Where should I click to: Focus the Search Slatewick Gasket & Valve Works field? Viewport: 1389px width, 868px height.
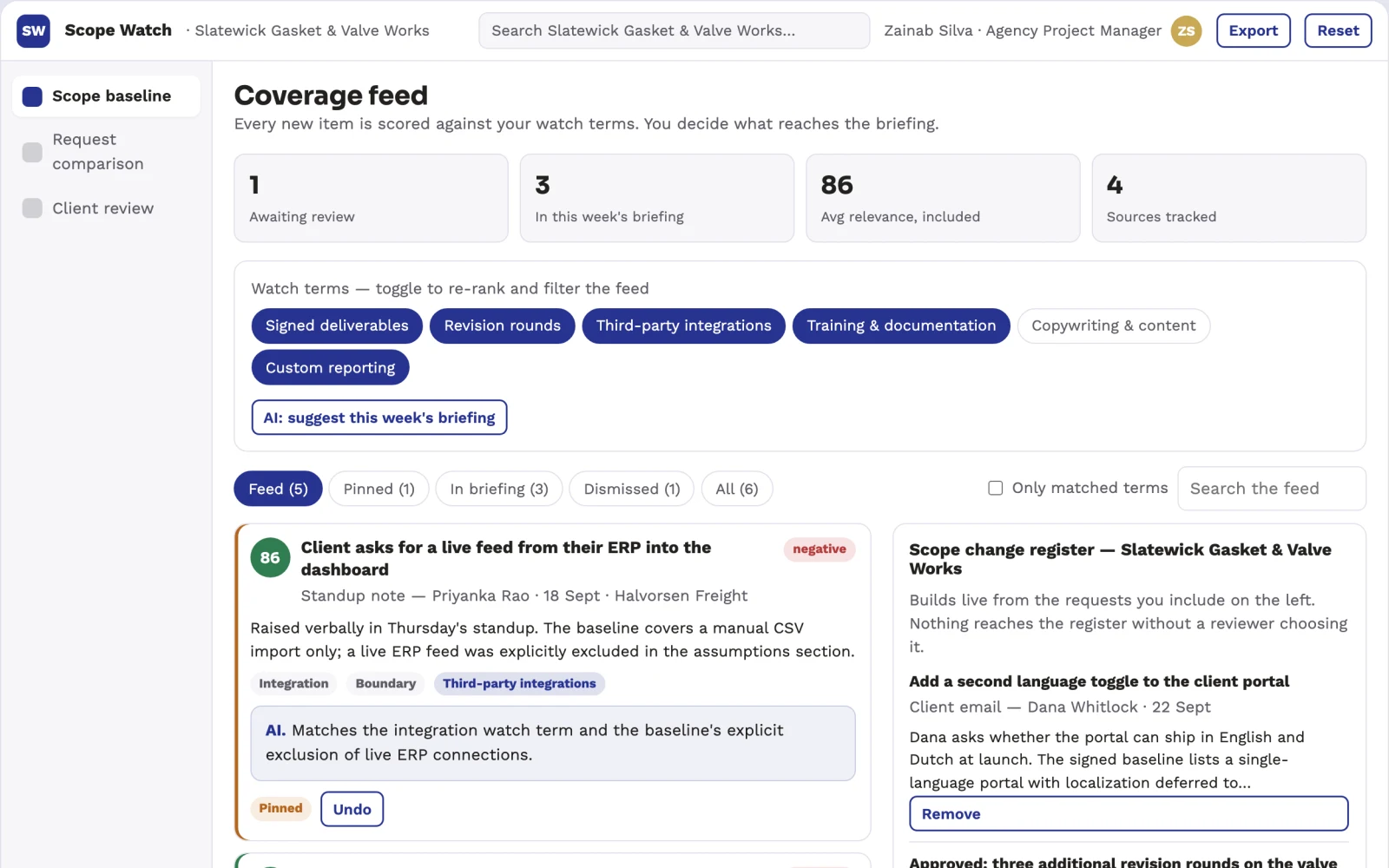click(x=674, y=30)
